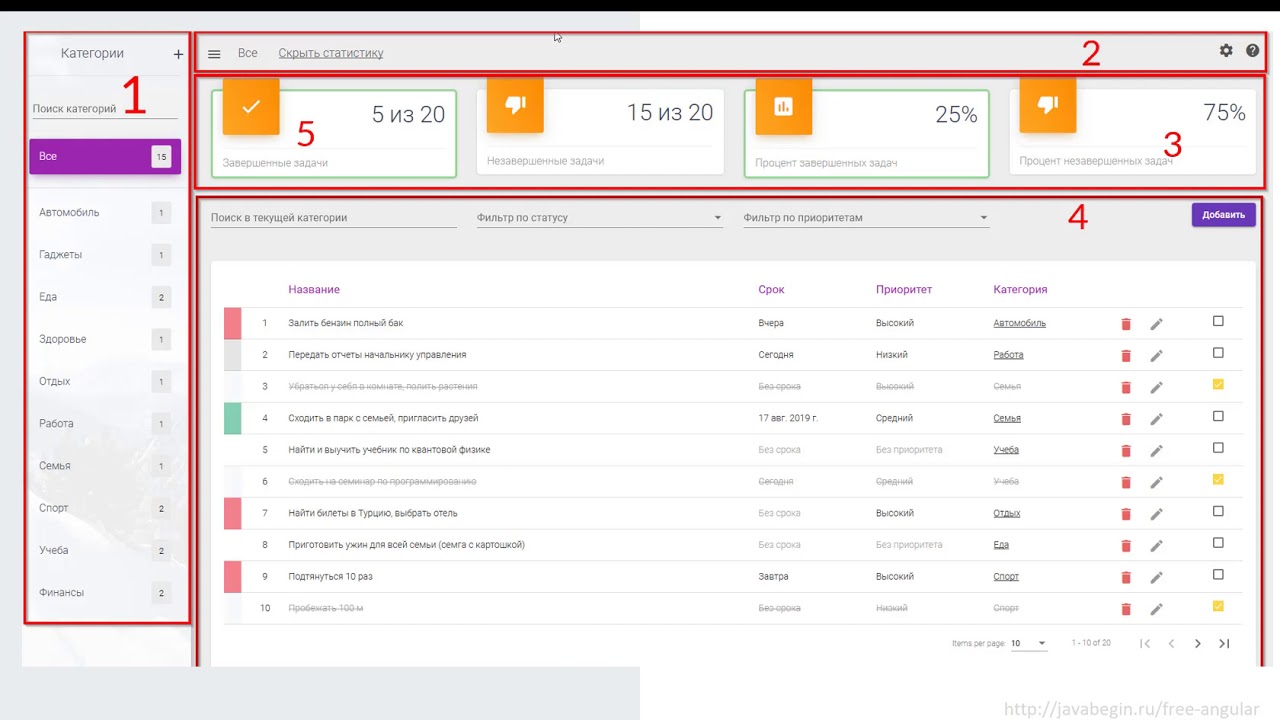Click the "Процент завершенных задач" statistics card
1280x720 pixels.
(866, 134)
